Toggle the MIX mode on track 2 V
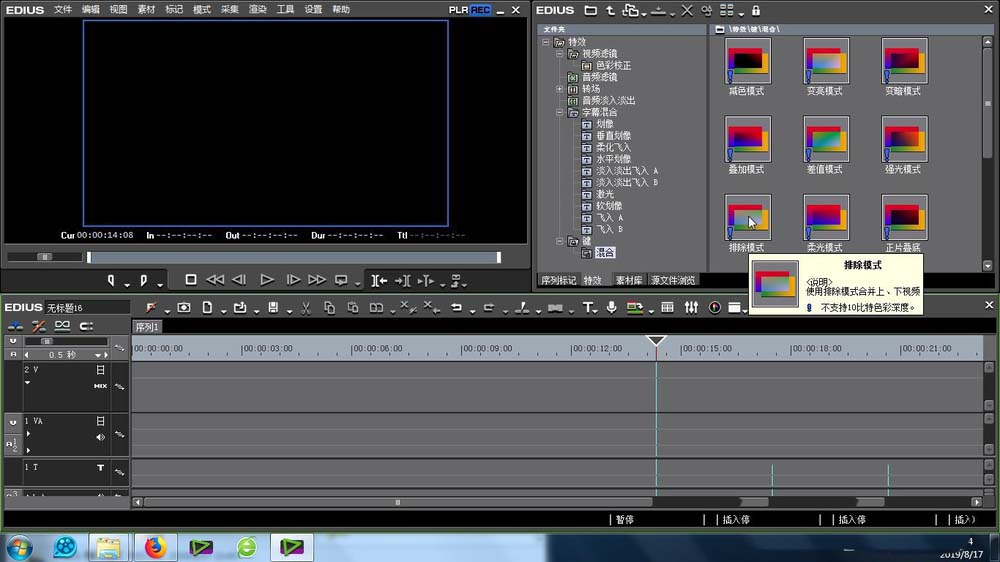Image resolution: width=1000 pixels, height=562 pixels. [x=100, y=386]
